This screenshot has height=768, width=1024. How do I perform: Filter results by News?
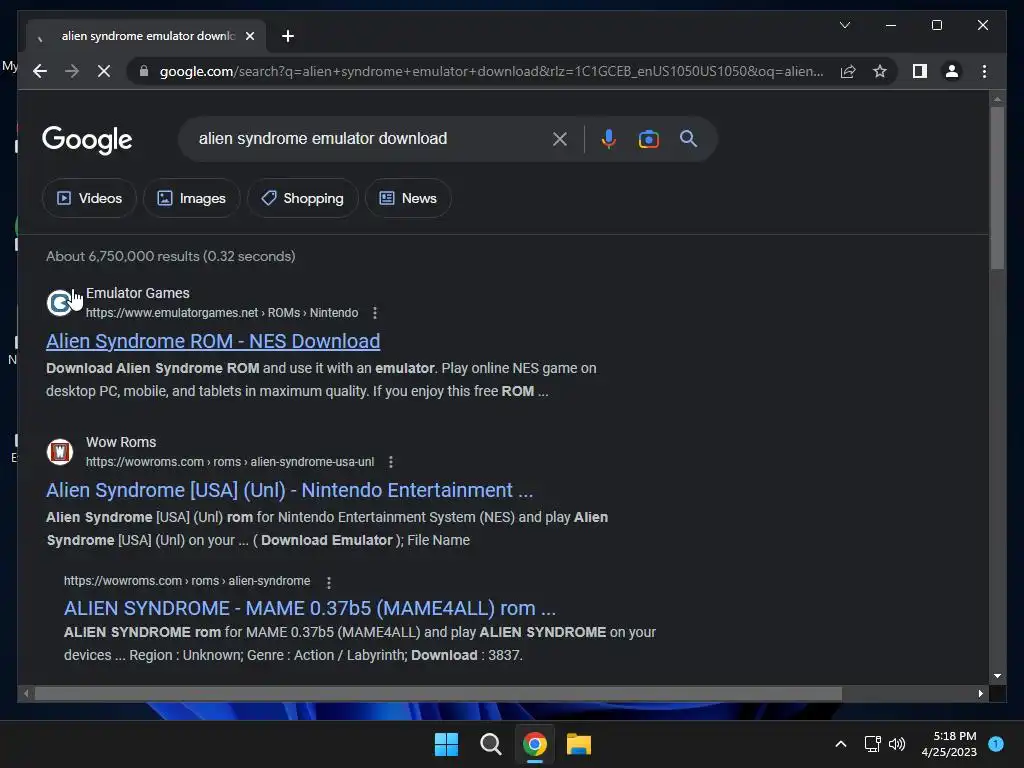click(x=408, y=198)
